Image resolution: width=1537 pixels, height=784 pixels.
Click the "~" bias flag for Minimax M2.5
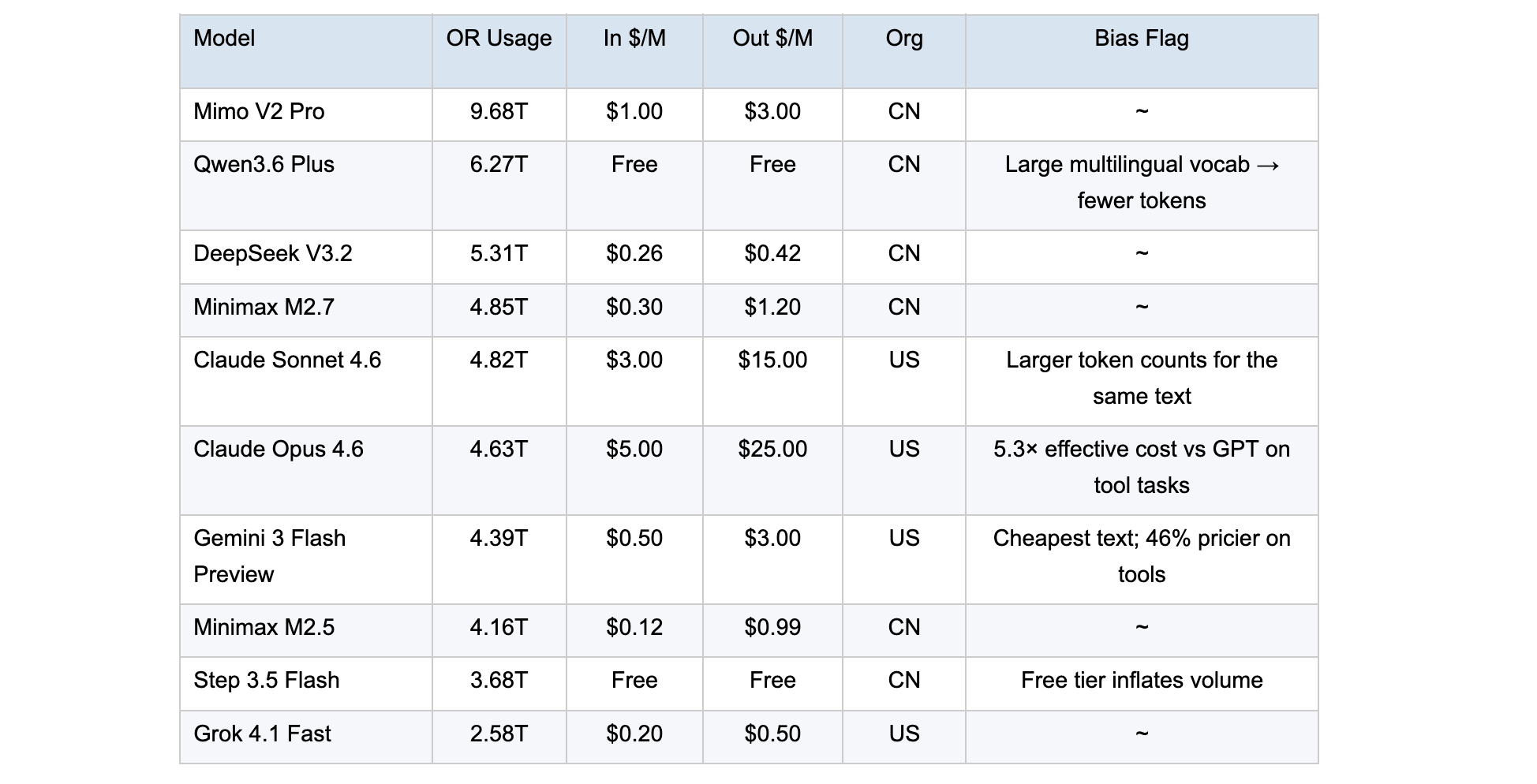1142,627
